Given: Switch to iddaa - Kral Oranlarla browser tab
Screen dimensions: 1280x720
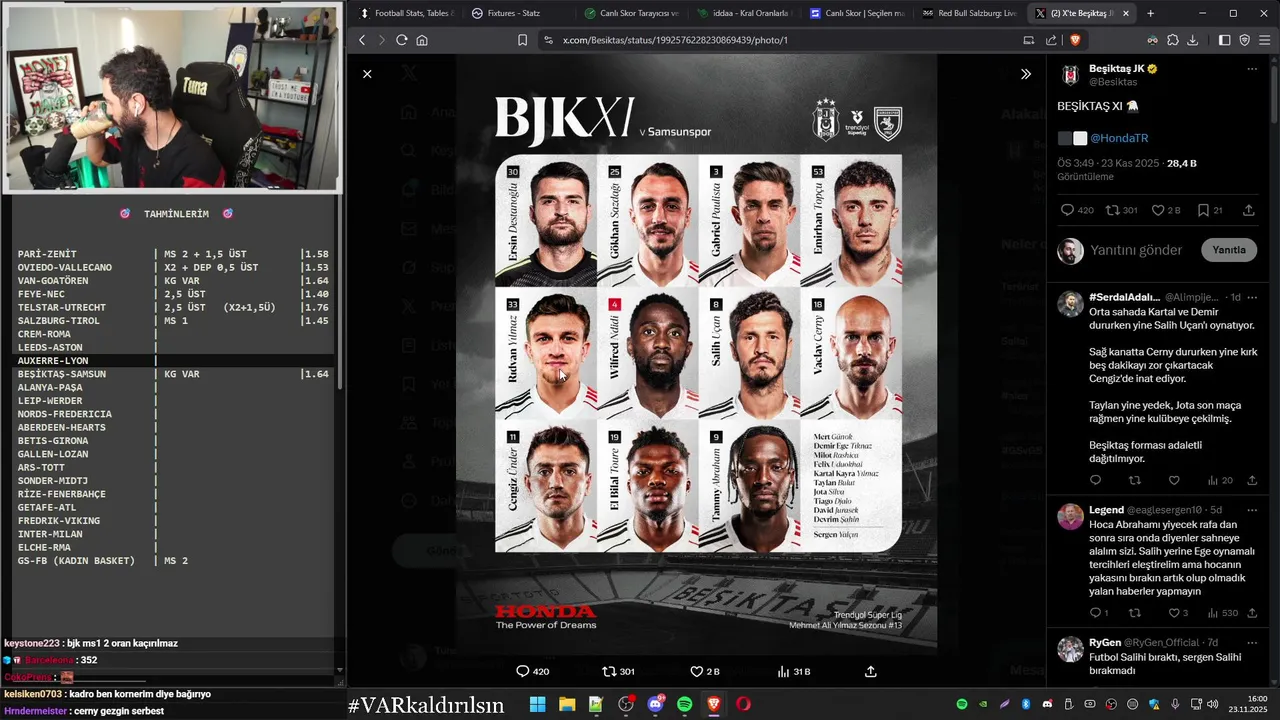Looking at the screenshot, I should (743, 13).
